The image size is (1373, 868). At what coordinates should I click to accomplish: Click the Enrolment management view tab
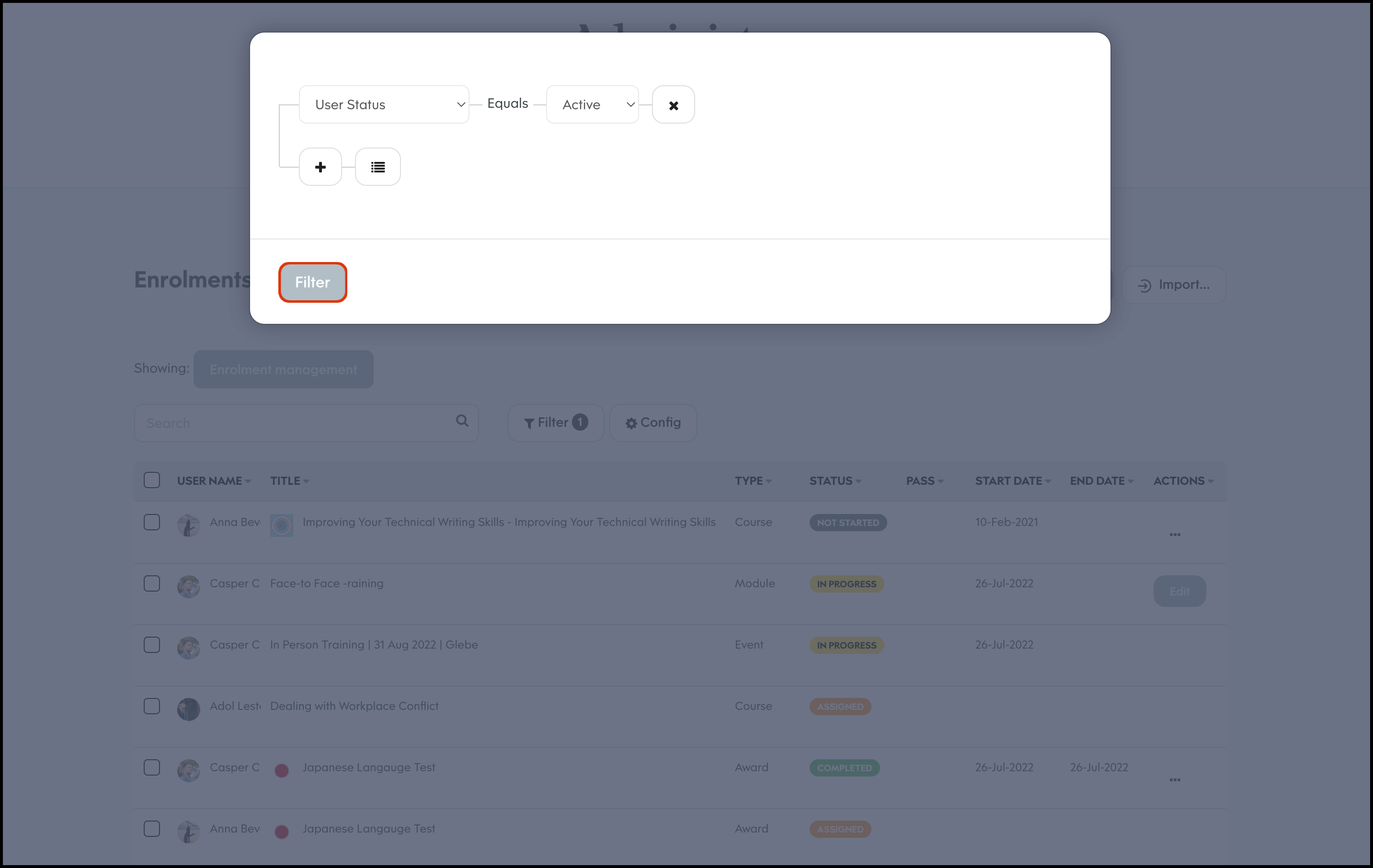284,369
